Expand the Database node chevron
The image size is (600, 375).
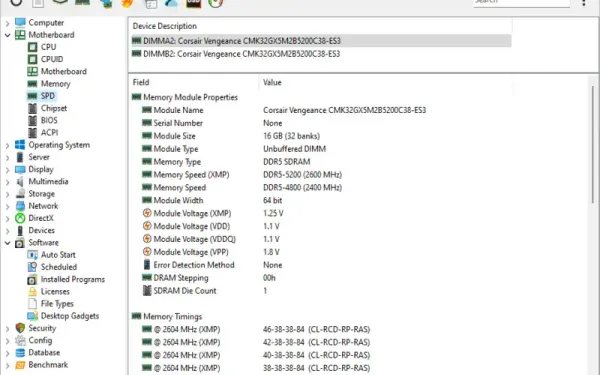click(x=7, y=353)
